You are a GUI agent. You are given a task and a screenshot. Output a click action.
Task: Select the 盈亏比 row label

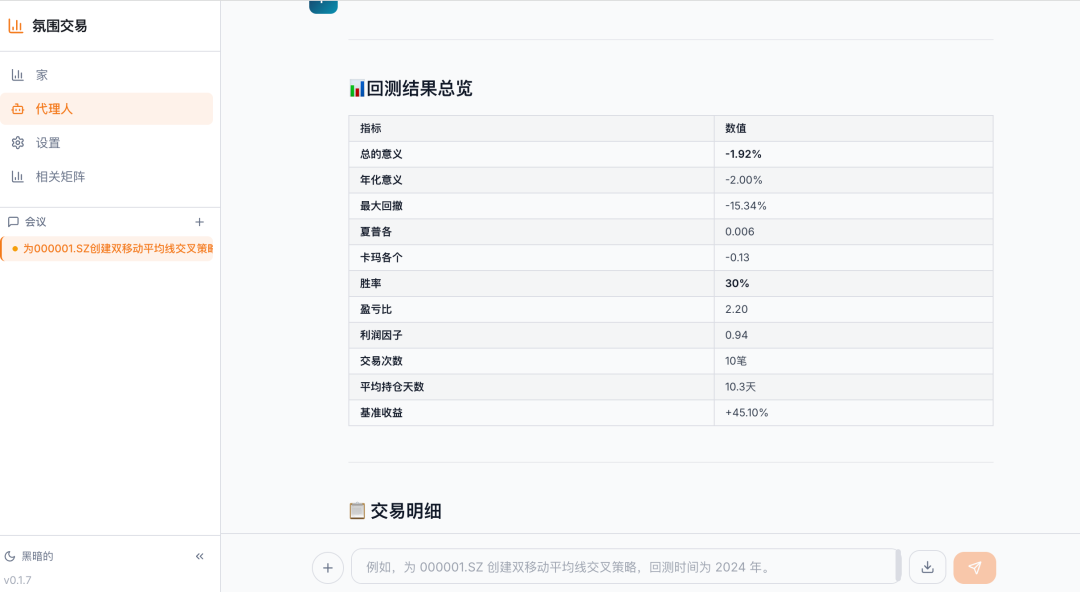375,309
